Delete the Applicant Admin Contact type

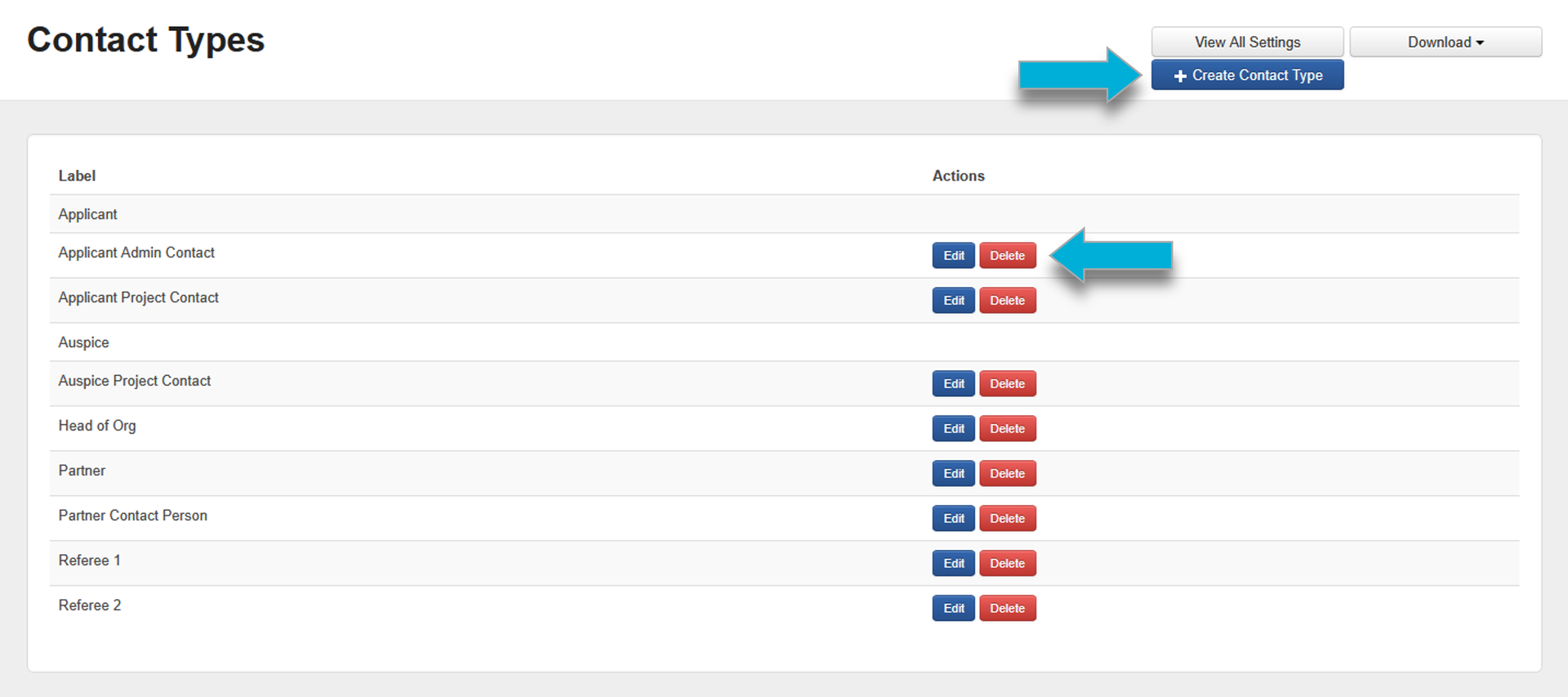(1007, 256)
